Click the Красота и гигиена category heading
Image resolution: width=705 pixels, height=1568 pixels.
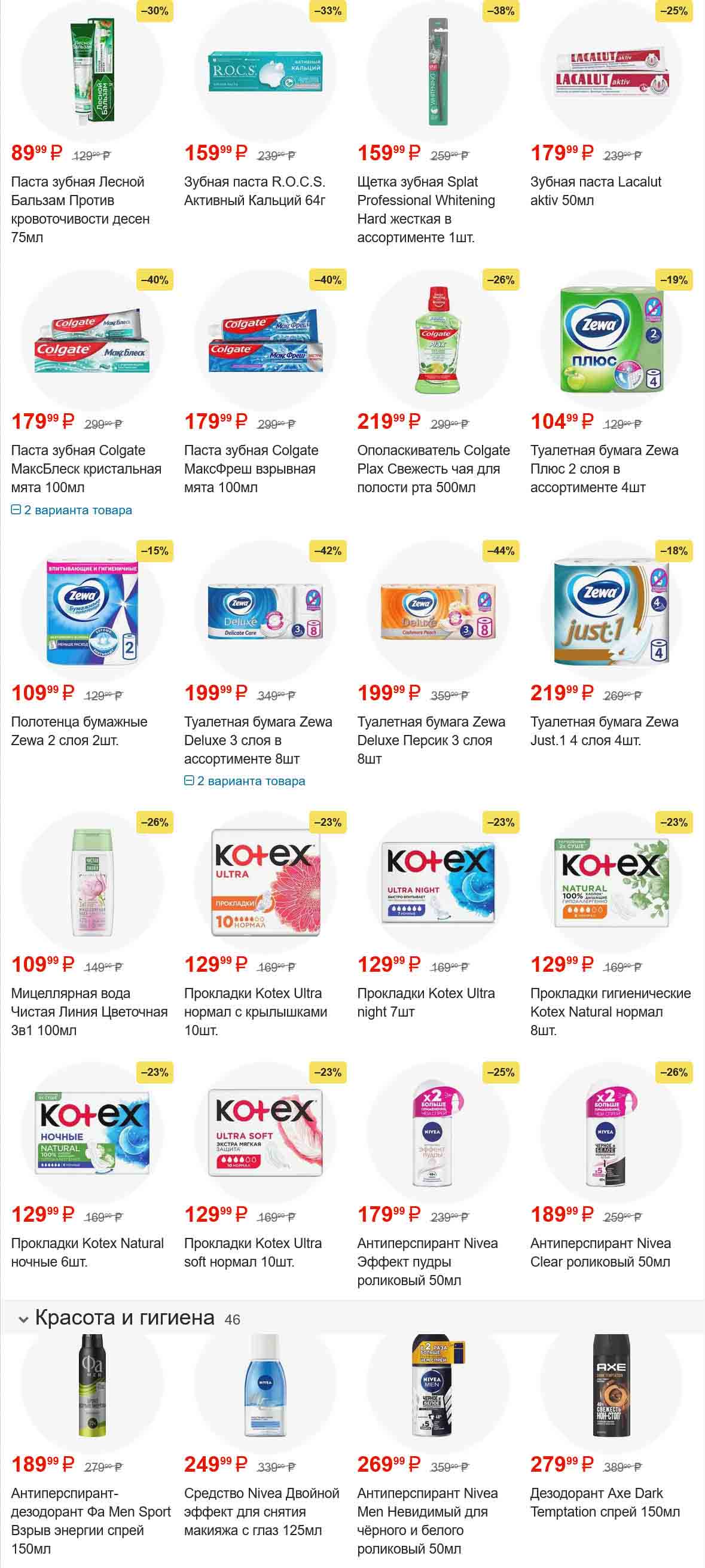click(125, 1317)
